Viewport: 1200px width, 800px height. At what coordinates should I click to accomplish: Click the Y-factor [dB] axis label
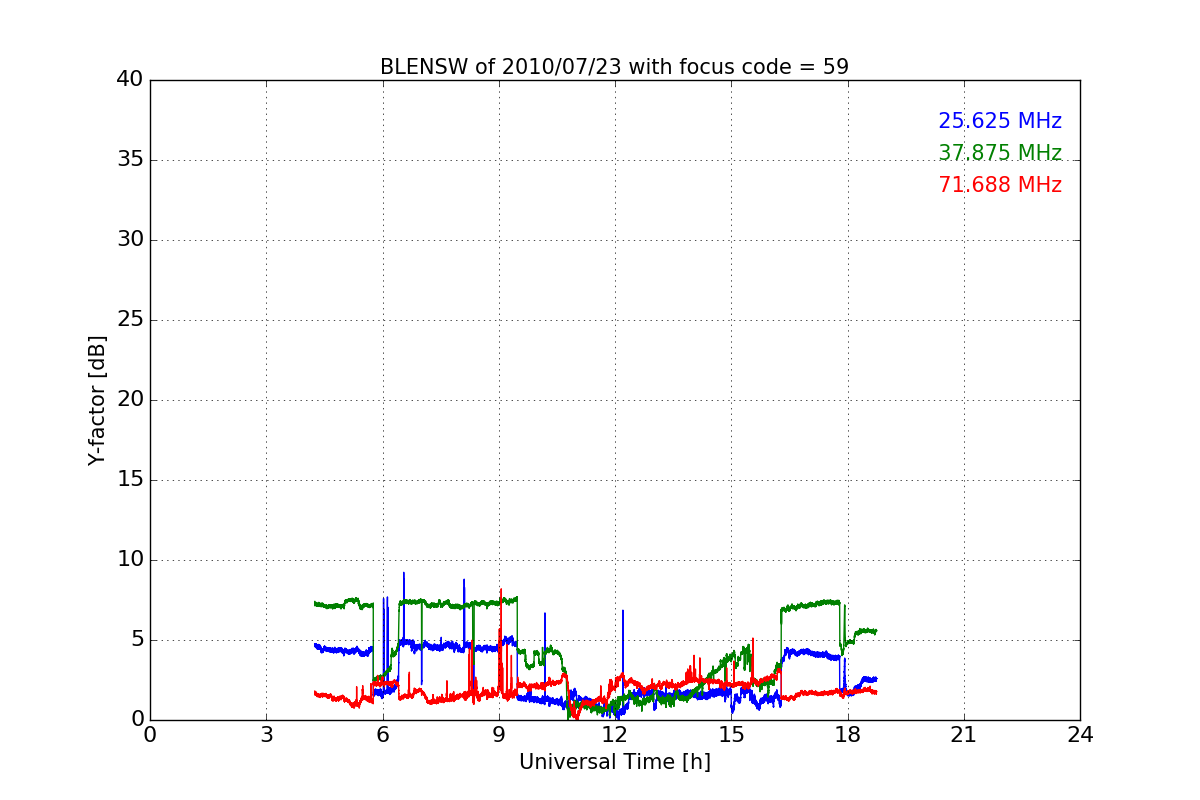[97, 400]
